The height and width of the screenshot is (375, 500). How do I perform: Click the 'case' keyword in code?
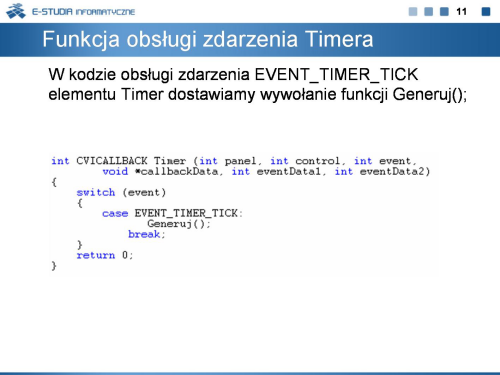point(115,214)
